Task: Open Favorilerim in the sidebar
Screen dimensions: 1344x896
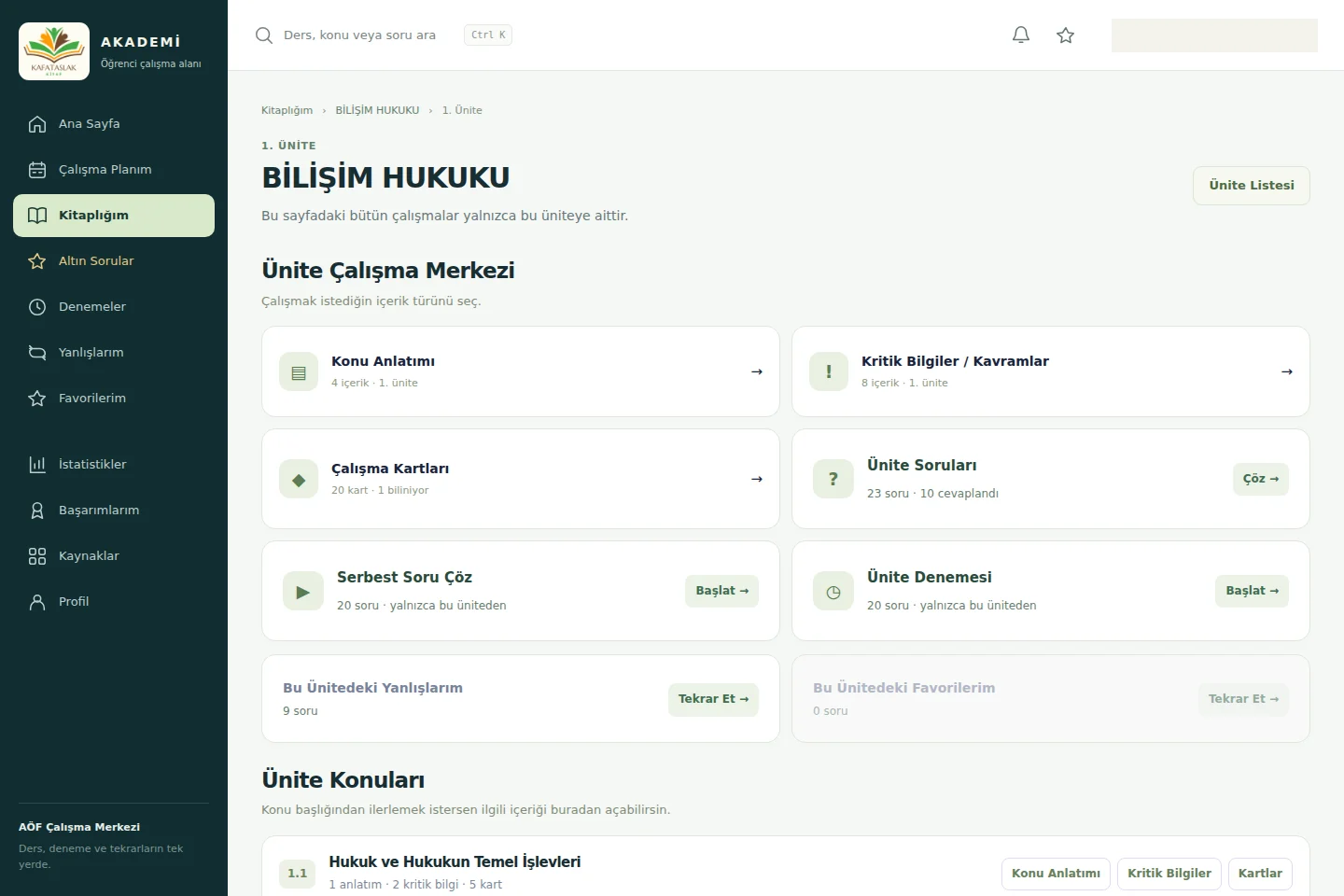Action: click(114, 399)
